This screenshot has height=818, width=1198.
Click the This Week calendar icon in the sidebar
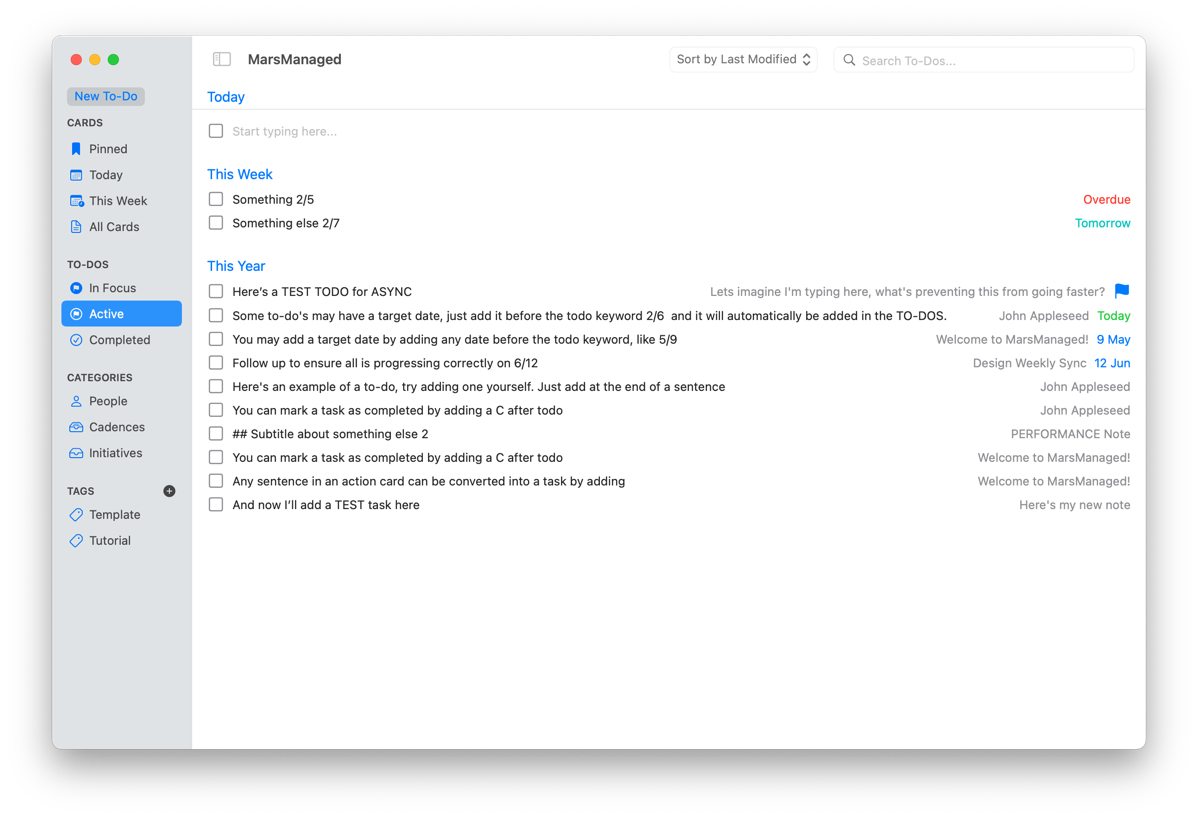coord(76,201)
